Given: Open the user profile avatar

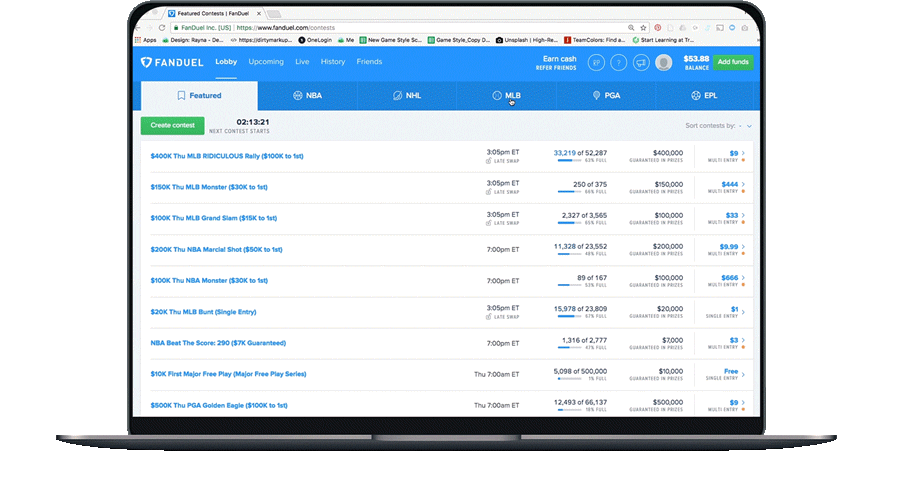Looking at the screenshot, I should click(664, 62).
